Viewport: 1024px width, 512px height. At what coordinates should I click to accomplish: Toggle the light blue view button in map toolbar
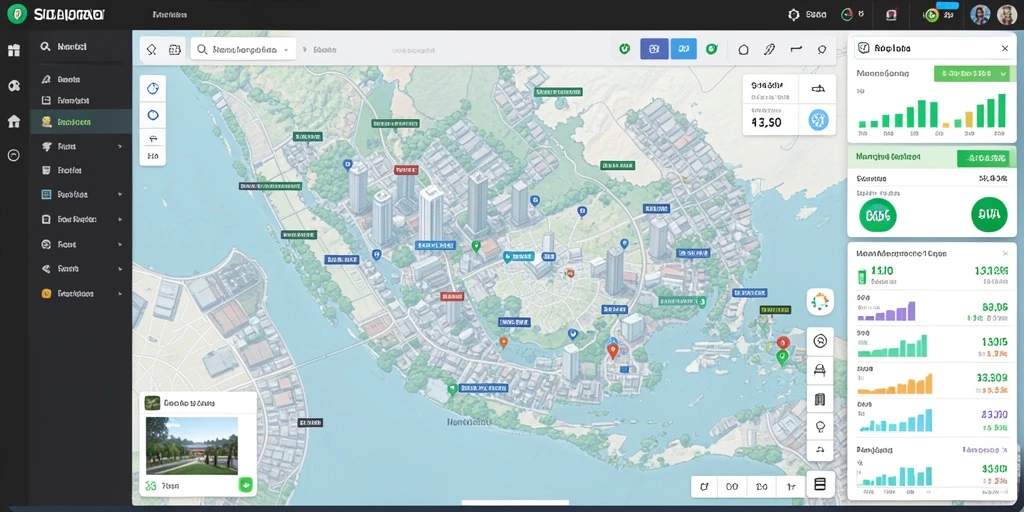684,48
